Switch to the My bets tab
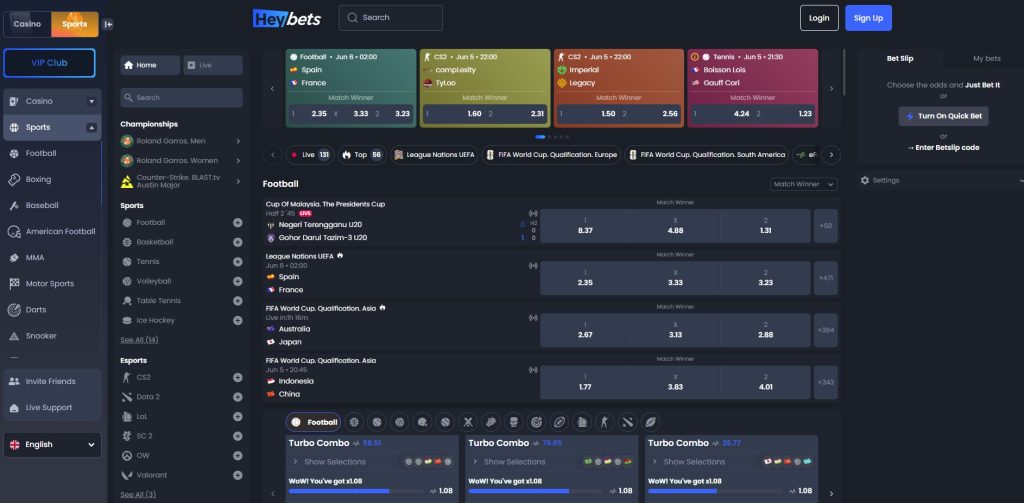Viewport: 1024px width, 503px height. point(986,59)
